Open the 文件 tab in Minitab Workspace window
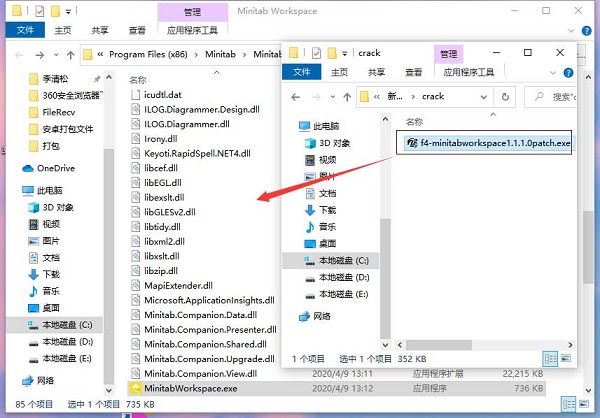The height and width of the screenshot is (418, 600). click(25, 30)
